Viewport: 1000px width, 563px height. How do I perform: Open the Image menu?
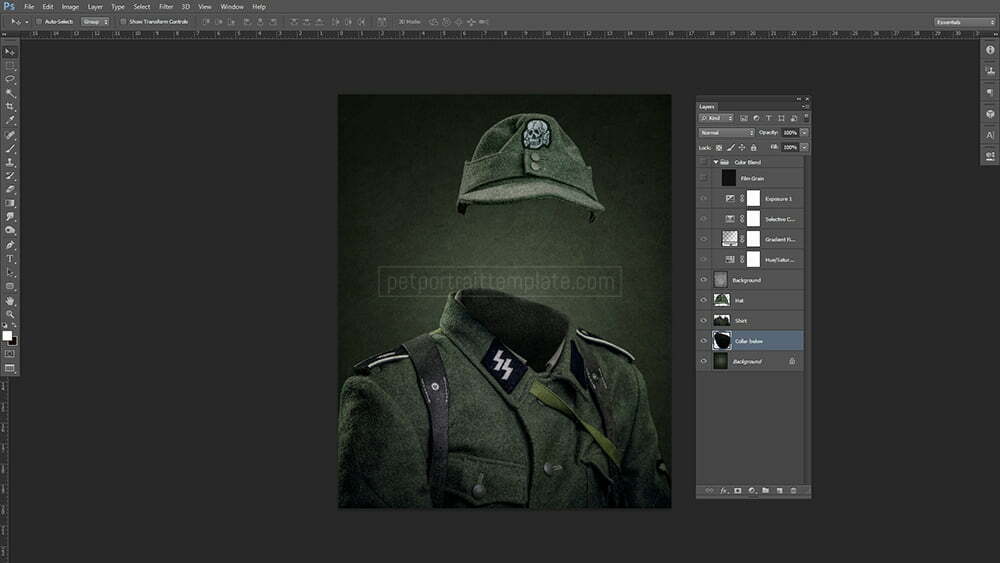point(70,6)
